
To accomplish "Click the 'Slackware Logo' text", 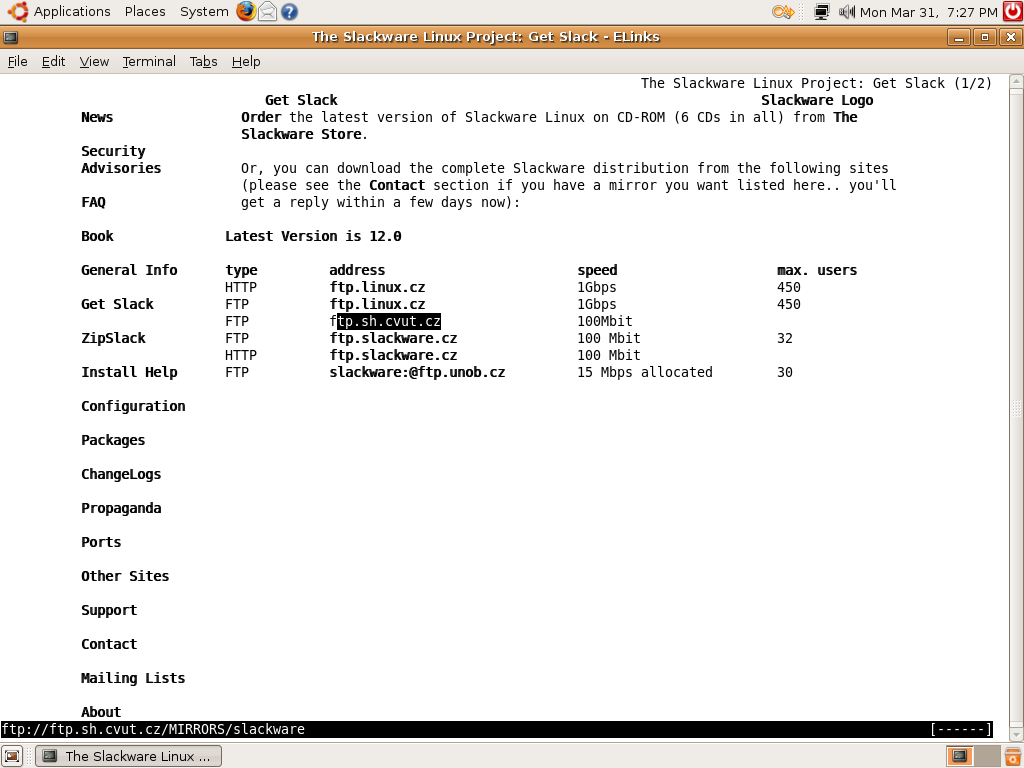I will [817, 101].
